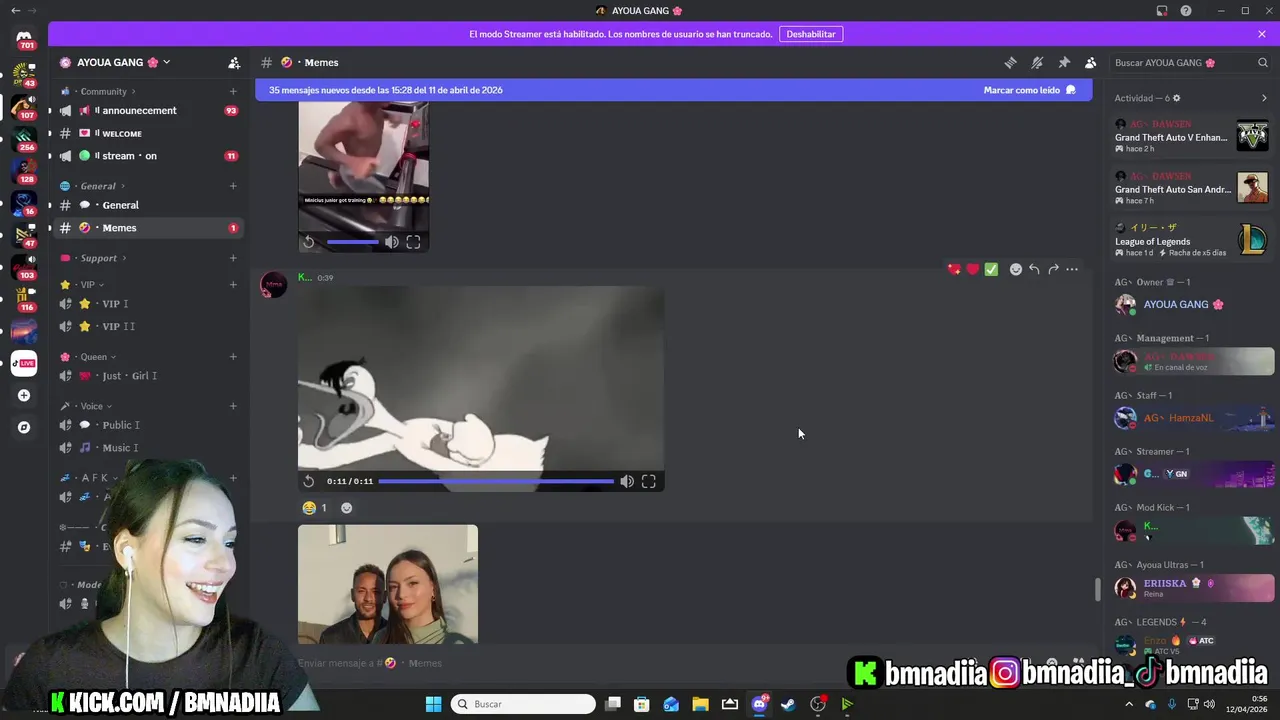This screenshot has height=720, width=1280.
Task: Open Discord direct messages home icon
Action: pos(24,38)
